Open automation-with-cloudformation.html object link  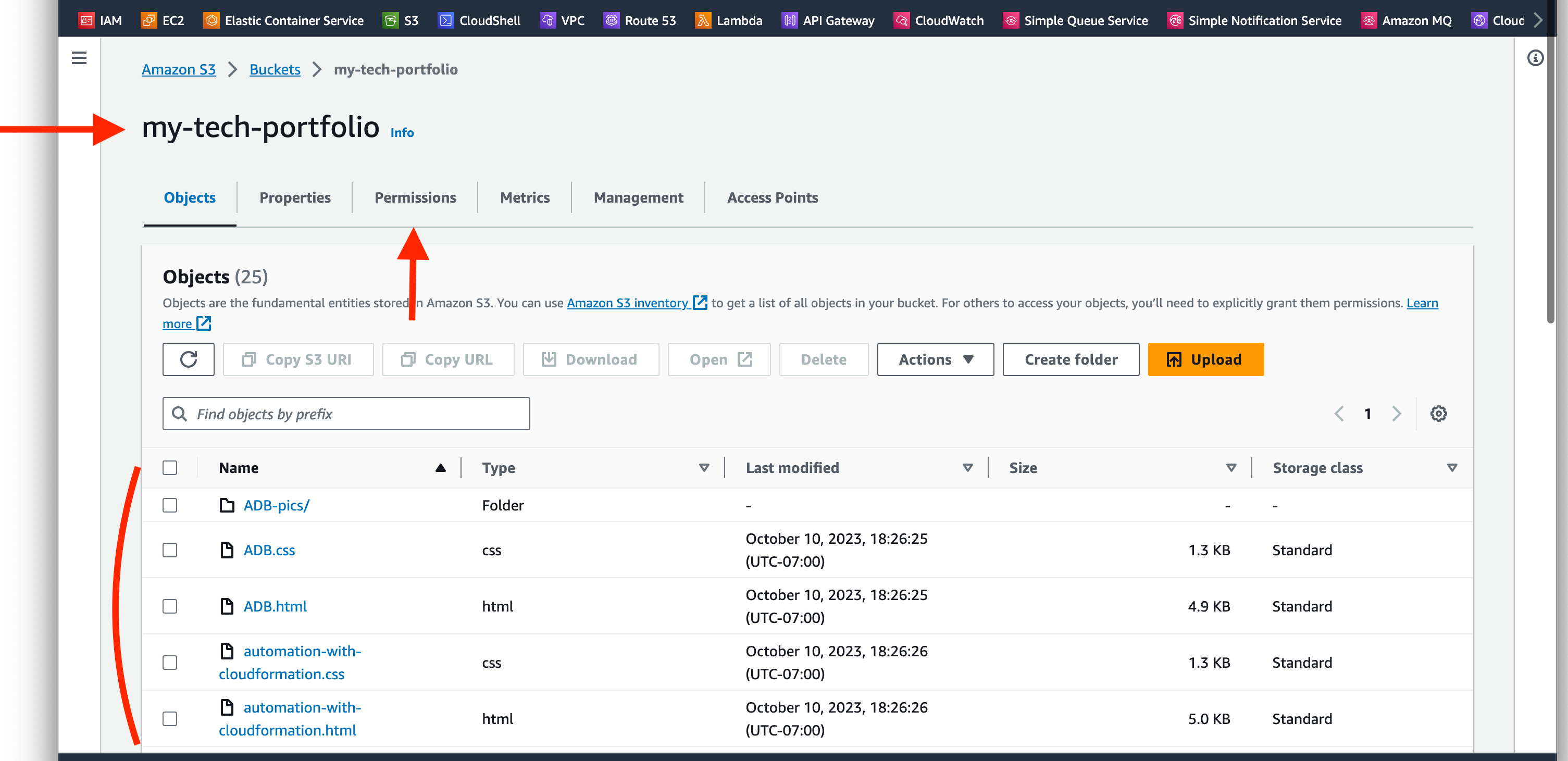pos(290,718)
